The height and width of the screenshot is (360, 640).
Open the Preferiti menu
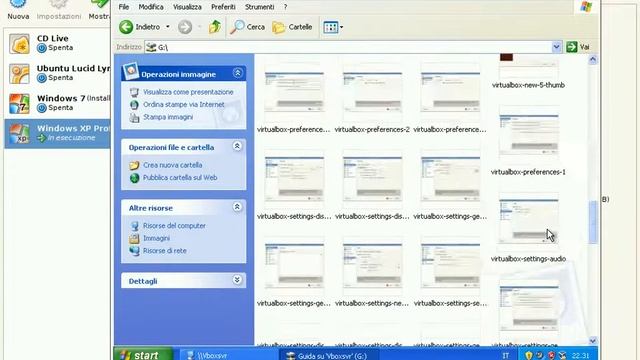(x=223, y=7)
